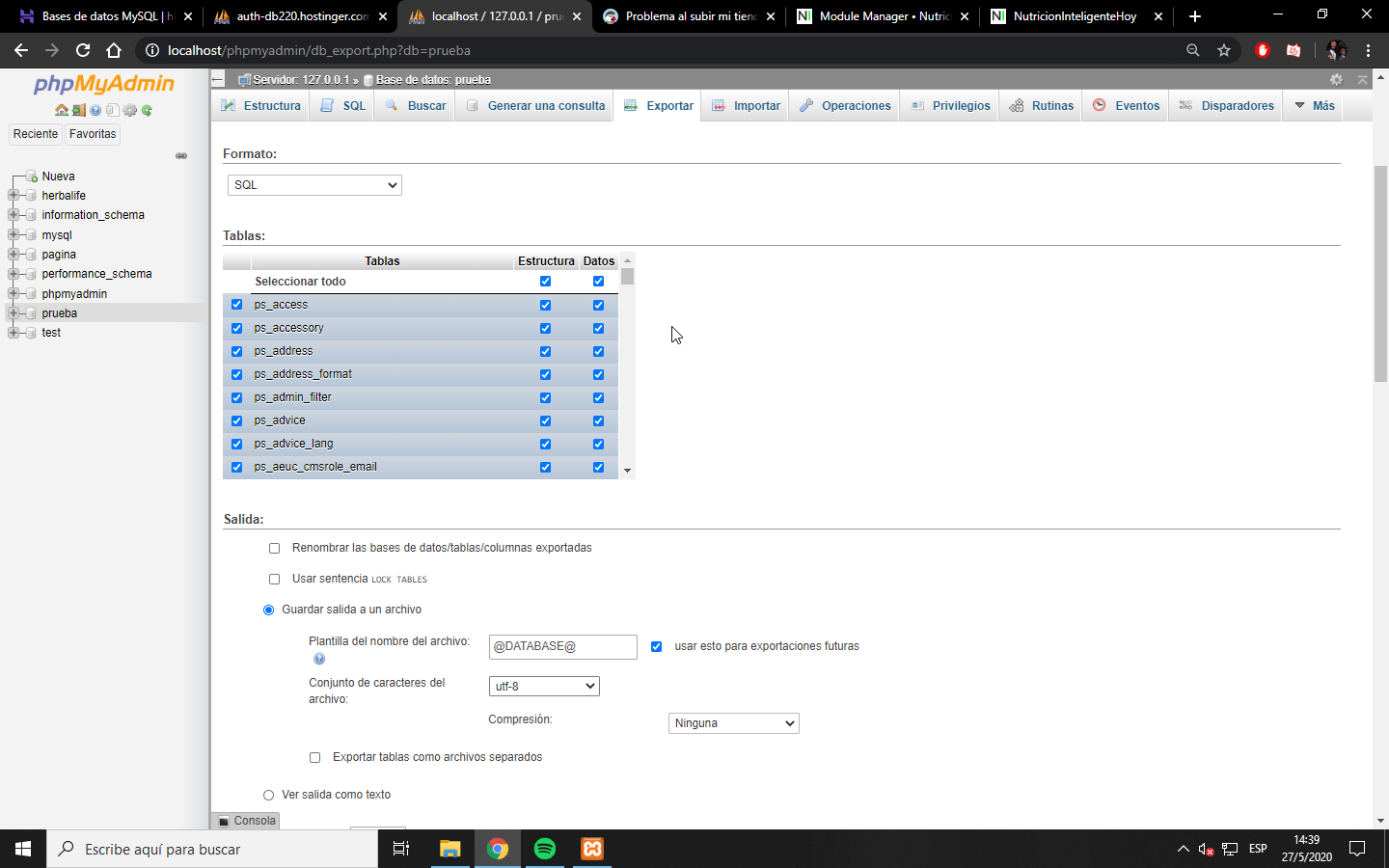Click the file name template input field

pos(563,647)
